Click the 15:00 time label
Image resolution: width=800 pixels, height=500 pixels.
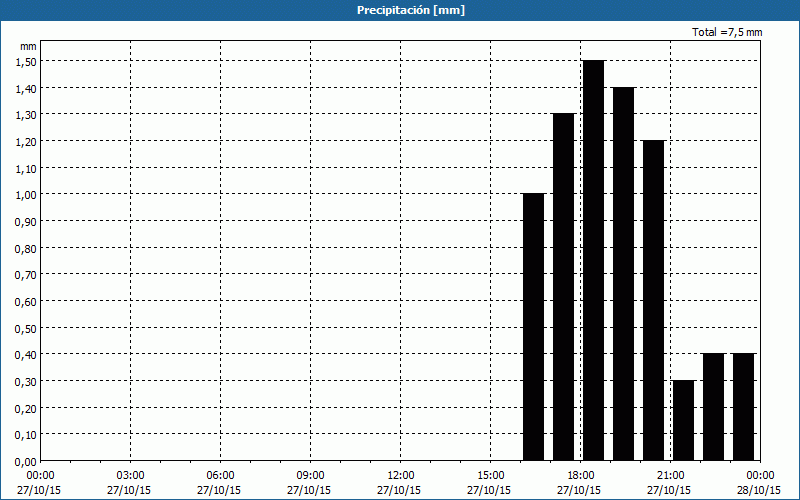pos(490,476)
